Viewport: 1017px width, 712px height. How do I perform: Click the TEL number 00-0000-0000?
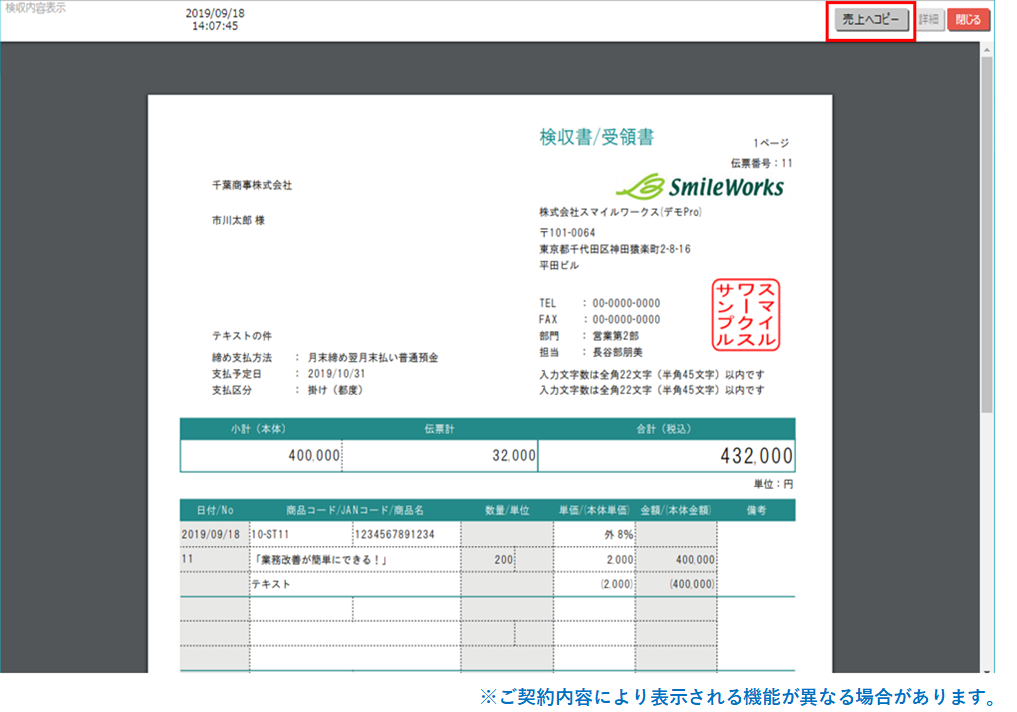[626, 303]
